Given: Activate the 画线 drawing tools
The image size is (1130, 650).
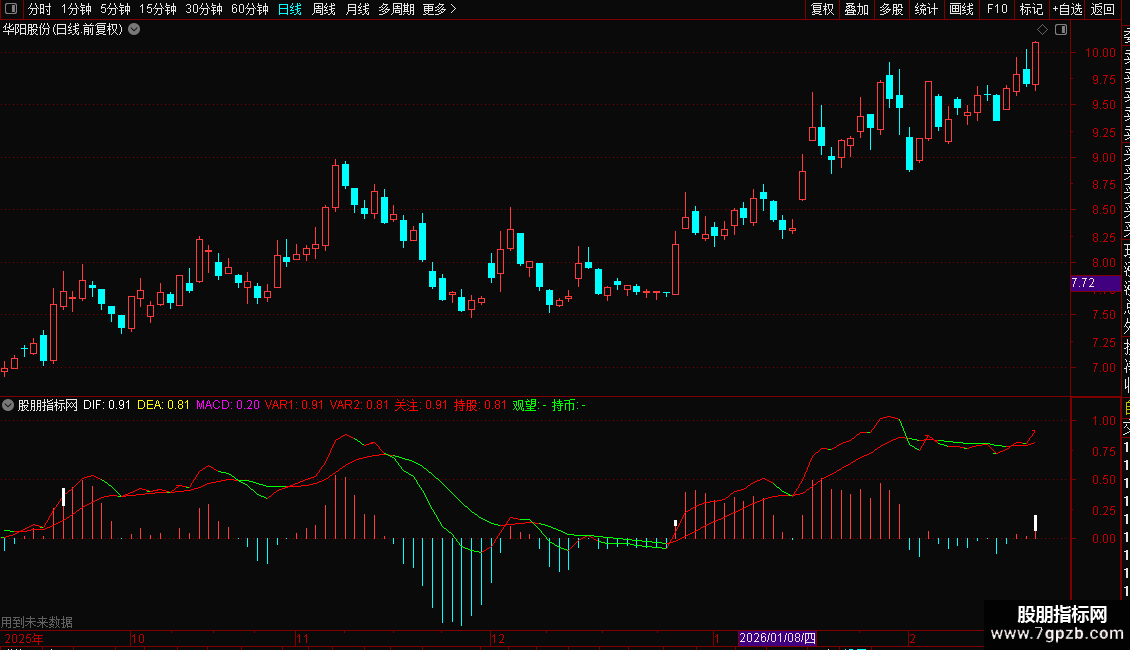Looking at the screenshot, I should (961, 9).
